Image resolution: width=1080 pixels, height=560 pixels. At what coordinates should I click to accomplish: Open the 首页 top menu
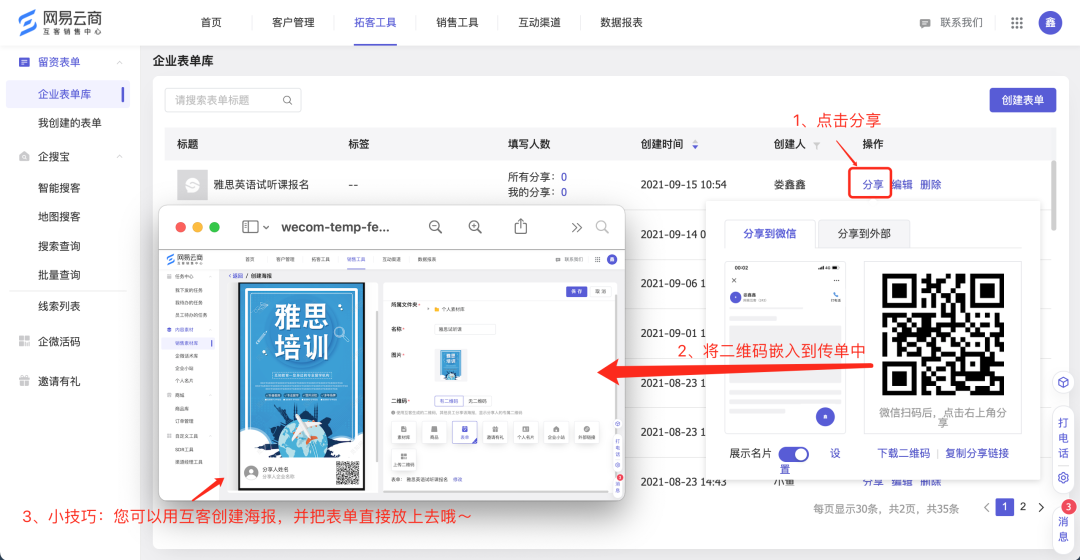[211, 23]
